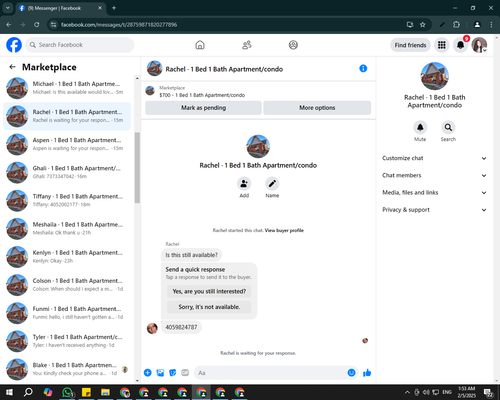Expand Media, files and links section
Image resolution: width=500 pixels, height=400 pixels.
point(434,193)
